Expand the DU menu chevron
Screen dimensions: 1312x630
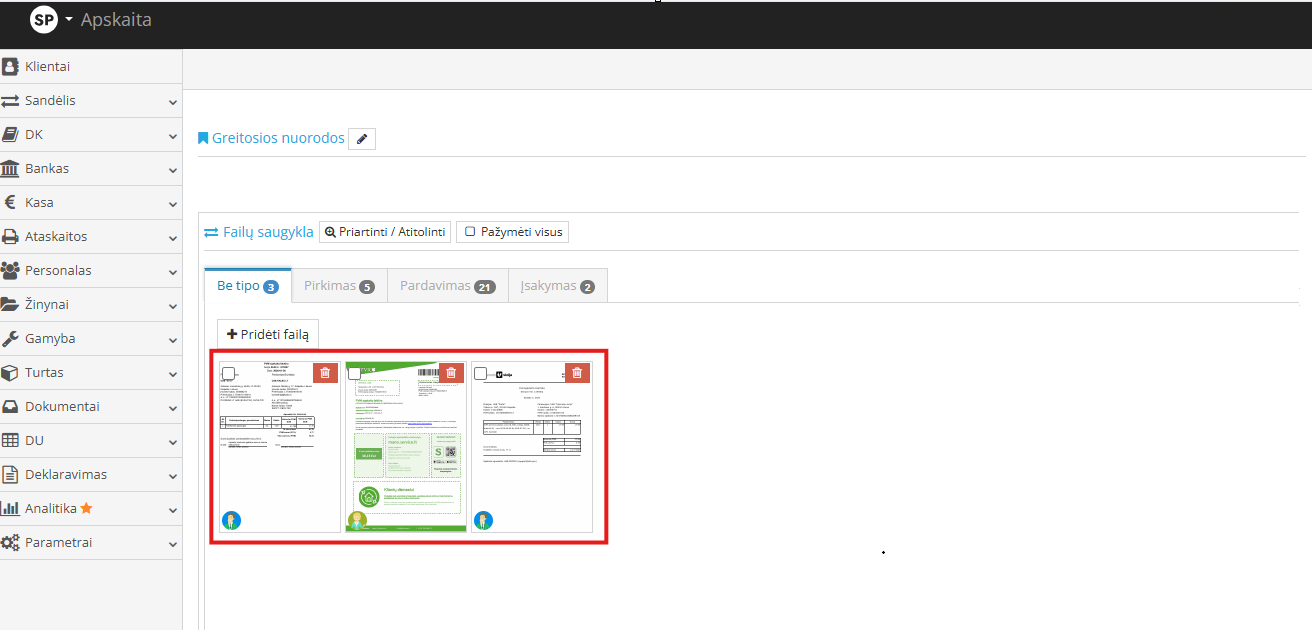pos(173,442)
